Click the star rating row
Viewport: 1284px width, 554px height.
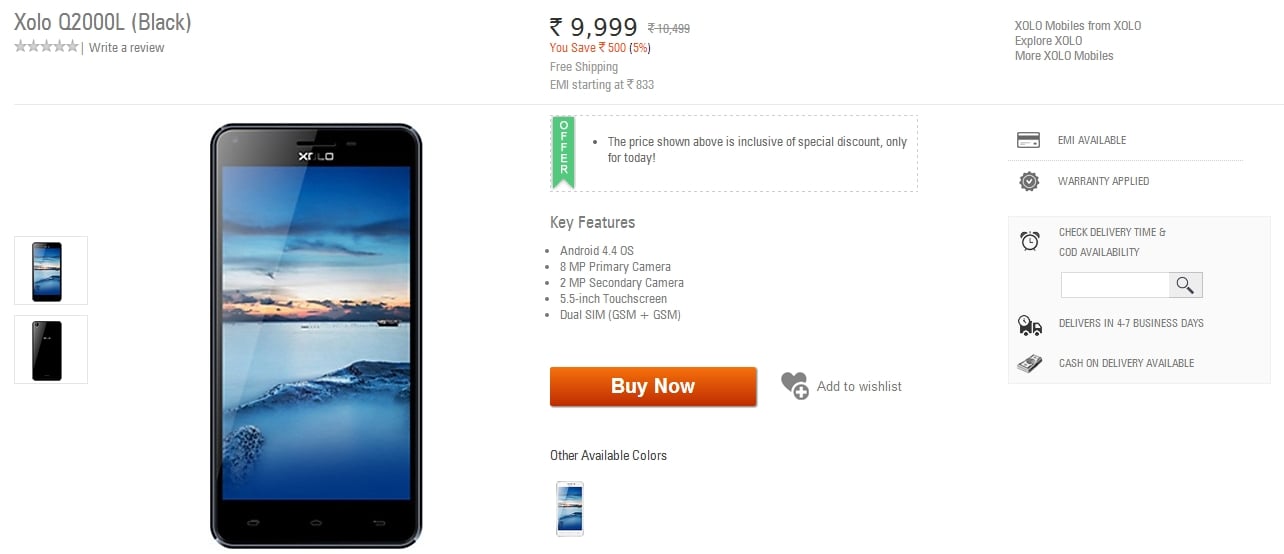46,47
